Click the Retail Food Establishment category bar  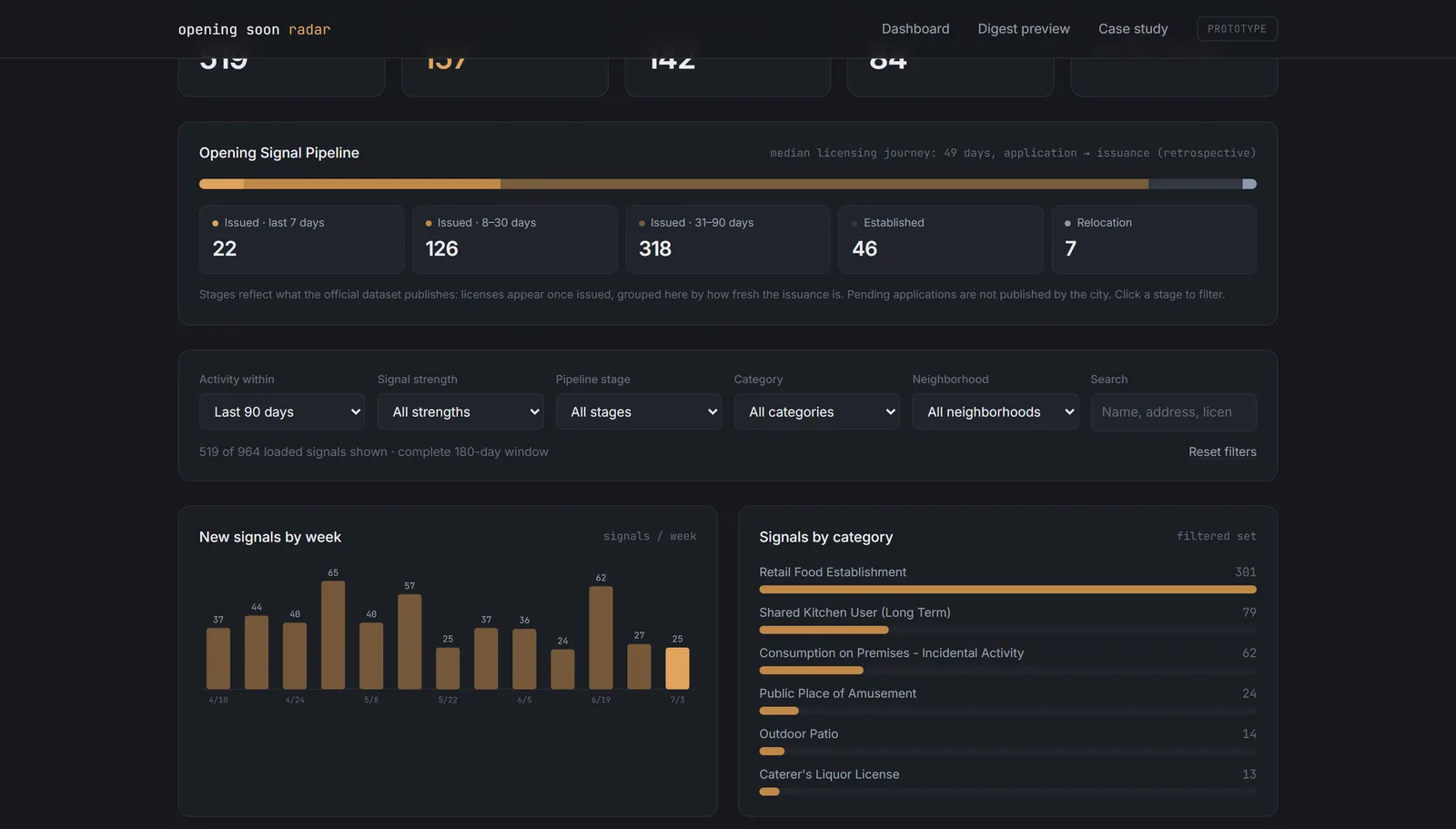[1007, 590]
